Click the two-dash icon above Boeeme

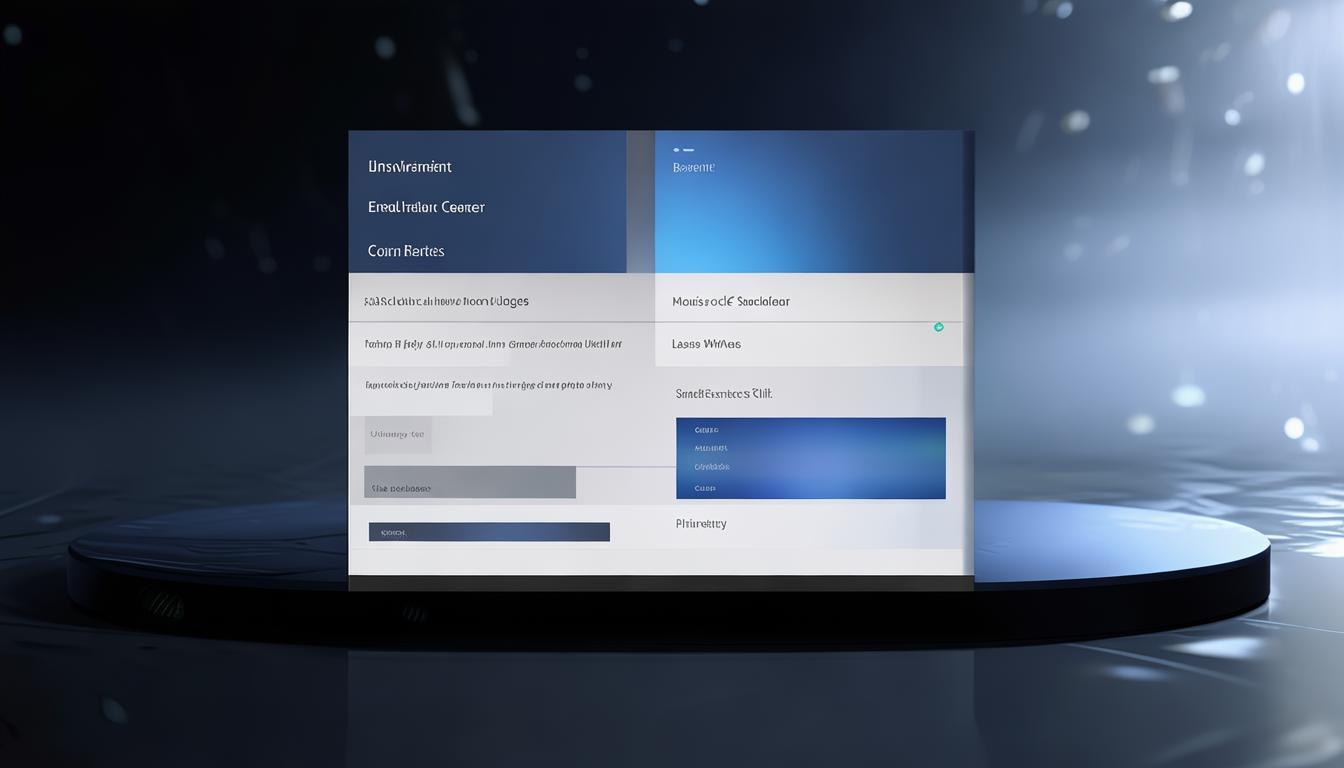683,150
